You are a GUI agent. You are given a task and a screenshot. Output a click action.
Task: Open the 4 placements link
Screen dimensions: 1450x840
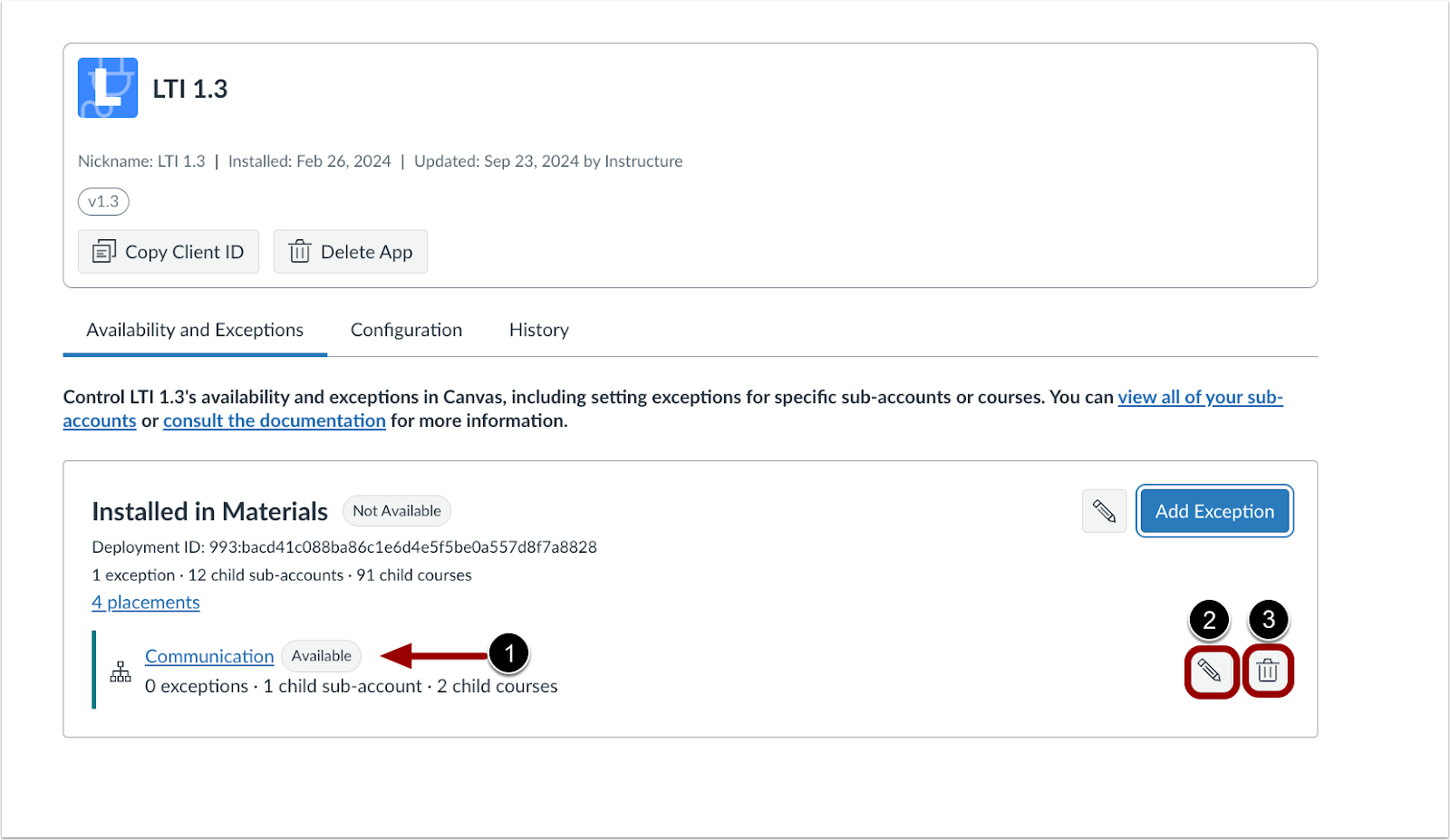coord(146,603)
